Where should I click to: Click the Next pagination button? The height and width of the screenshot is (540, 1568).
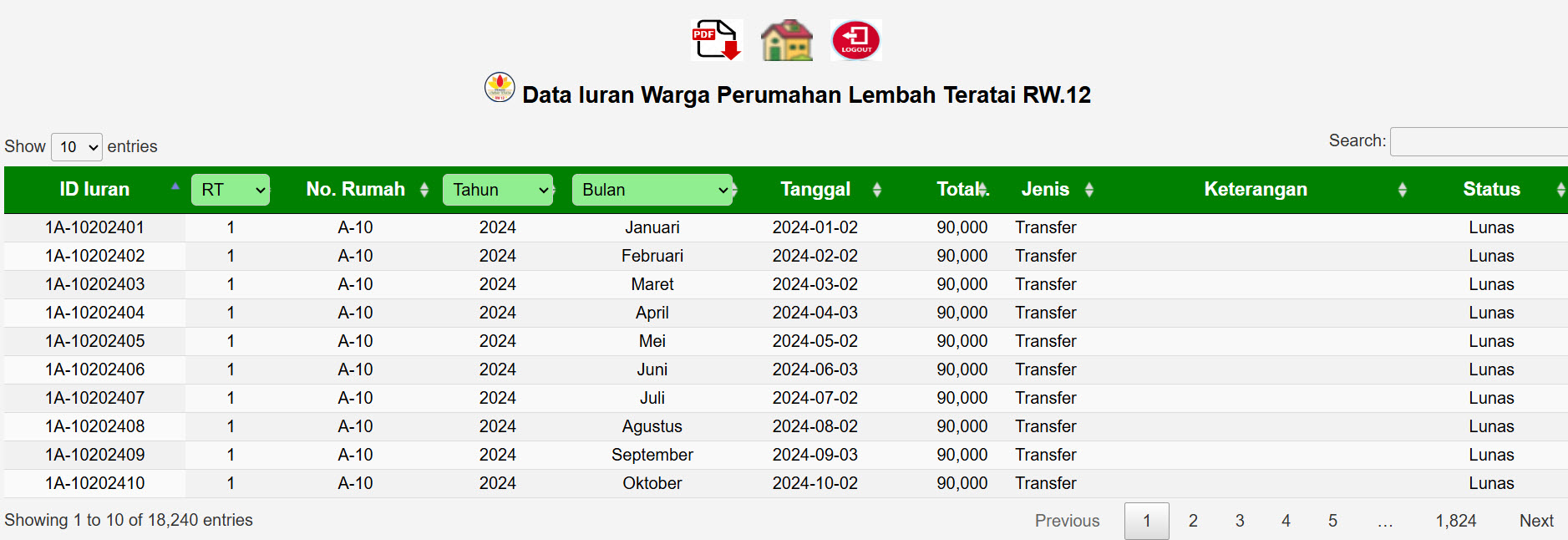tap(1535, 521)
